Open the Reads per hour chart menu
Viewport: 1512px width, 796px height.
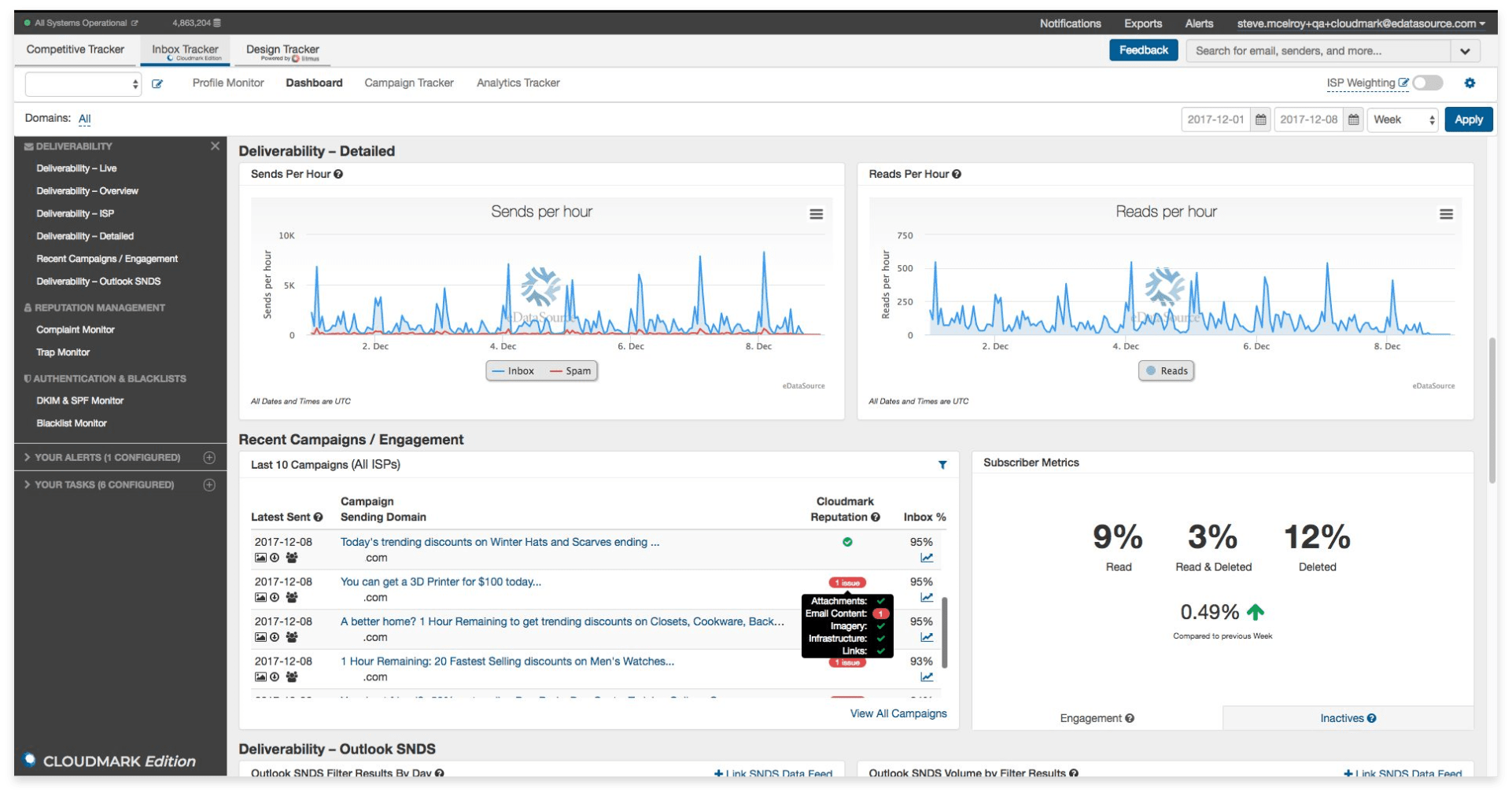(x=1445, y=214)
